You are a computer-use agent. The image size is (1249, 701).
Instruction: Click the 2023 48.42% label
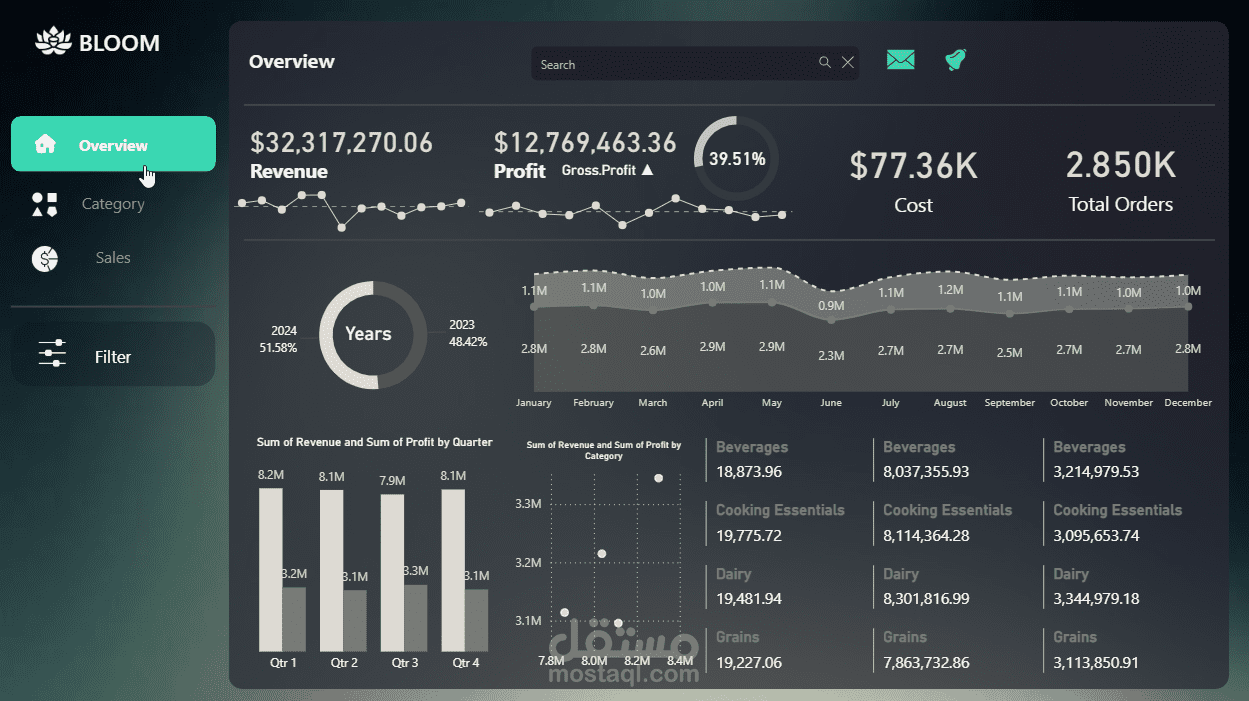[468, 333]
